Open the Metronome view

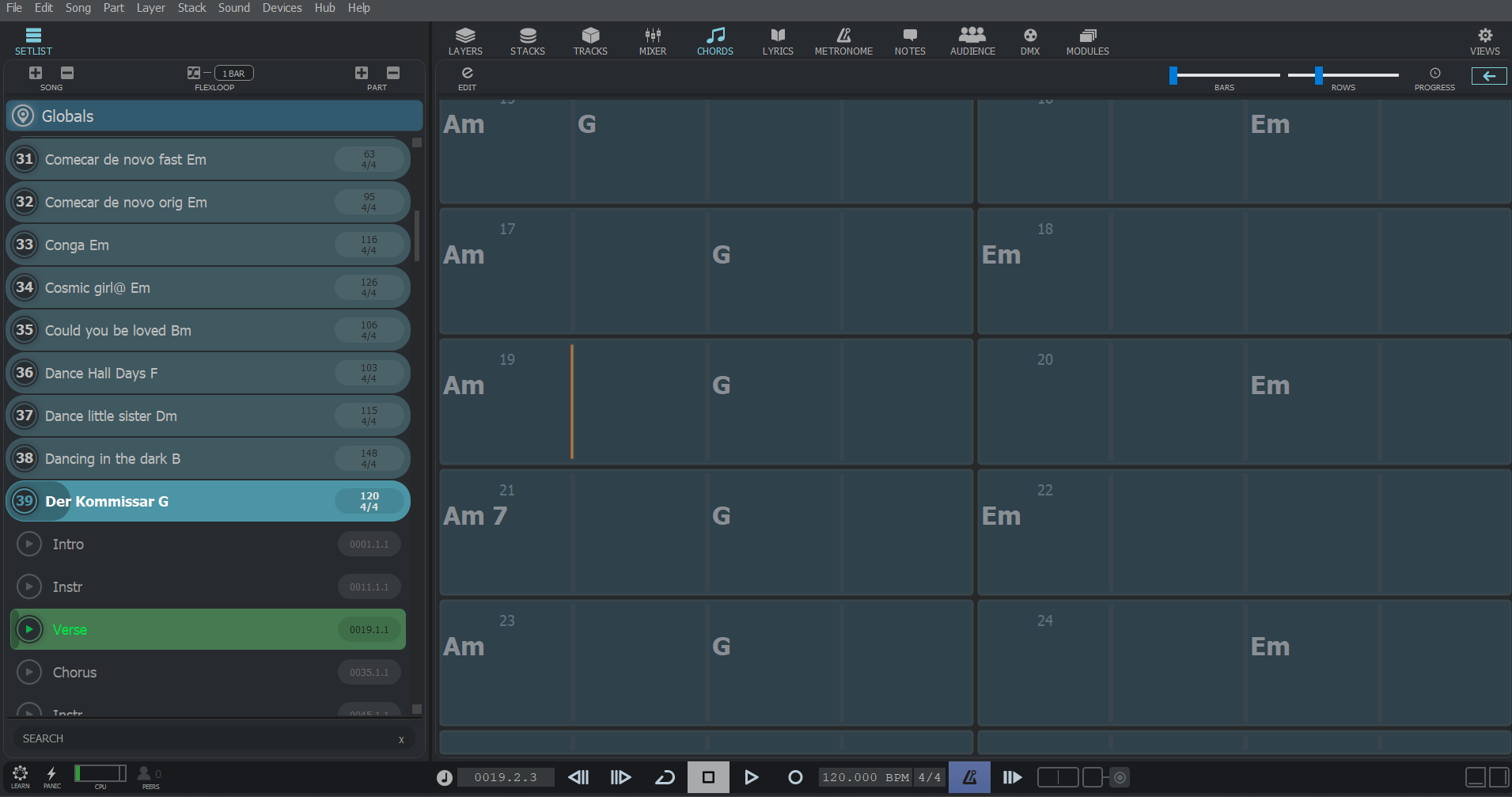[x=843, y=41]
